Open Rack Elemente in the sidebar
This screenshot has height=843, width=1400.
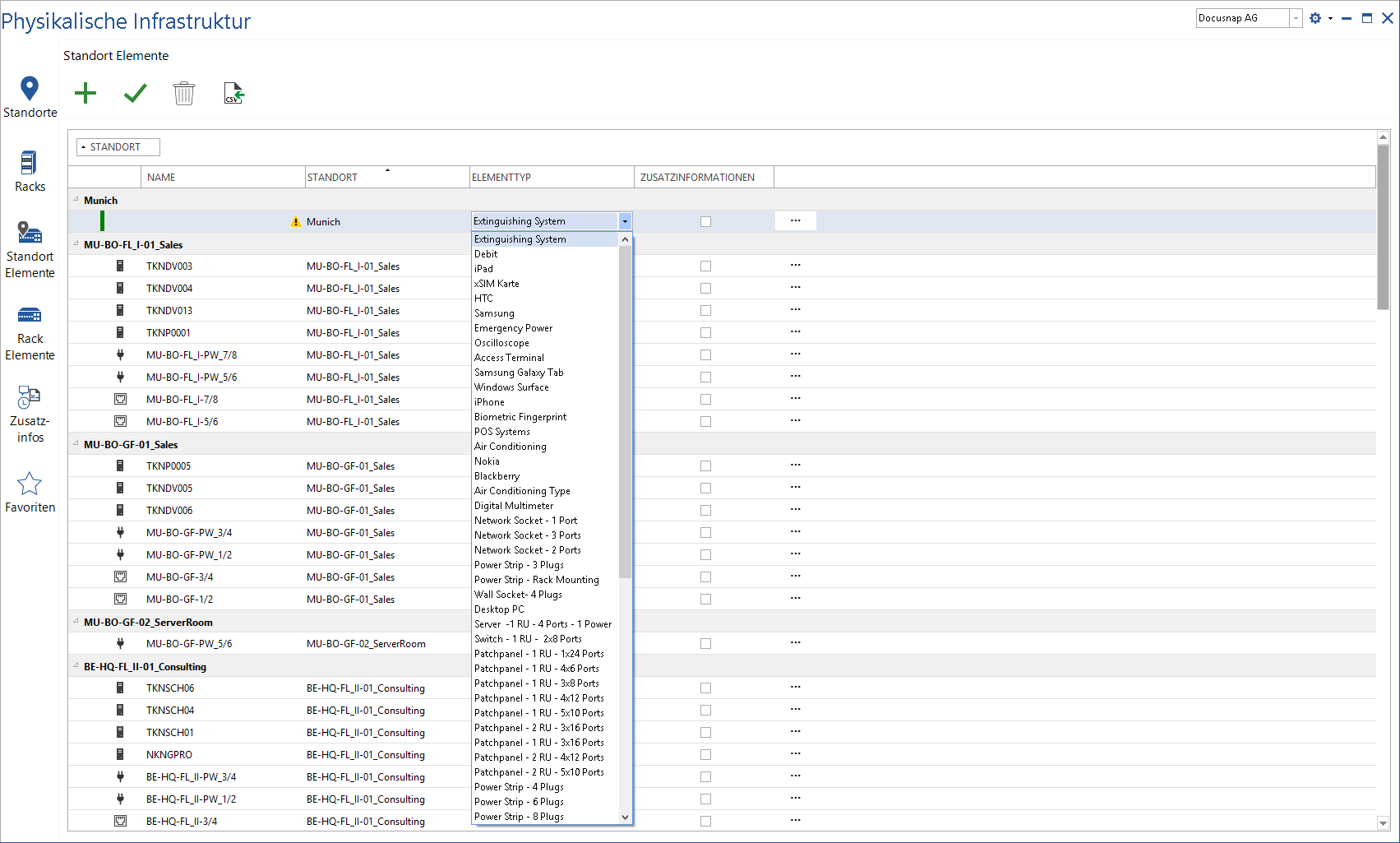pyautogui.click(x=30, y=334)
